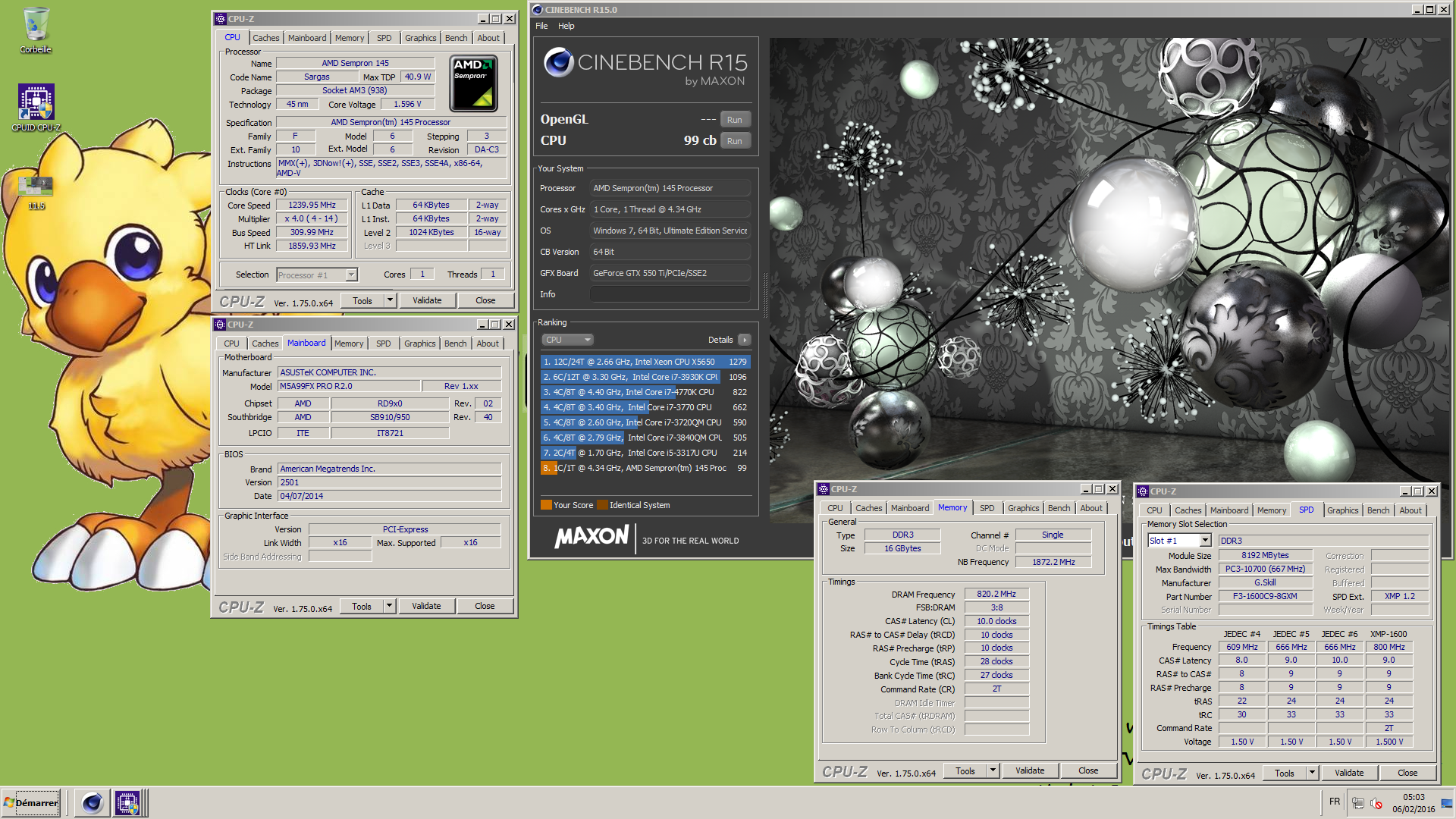Click Tools button in CPU-Z CPU window
The width and height of the screenshot is (1456, 819).
click(362, 300)
